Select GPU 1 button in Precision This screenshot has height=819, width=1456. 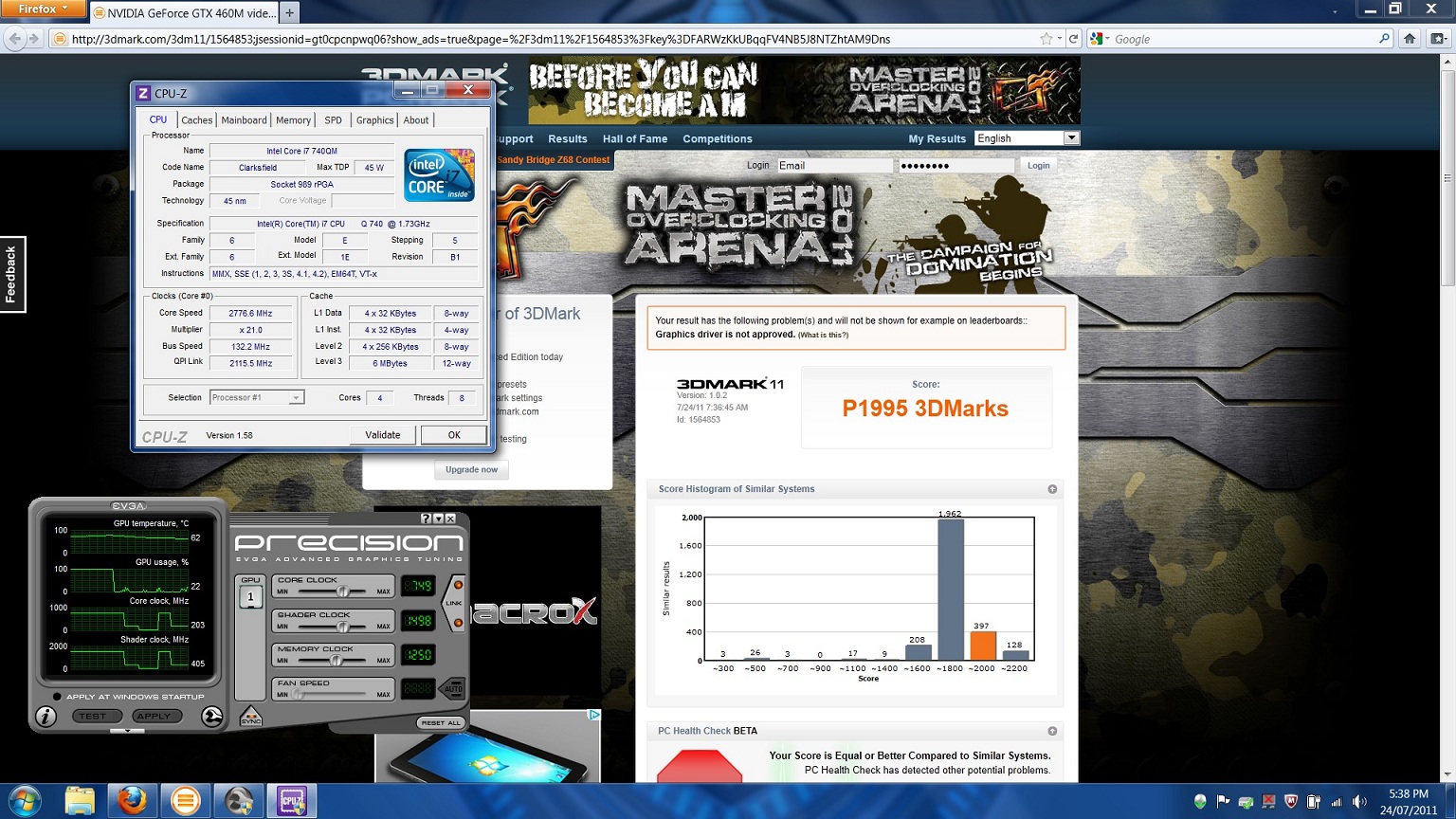pos(250,596)
